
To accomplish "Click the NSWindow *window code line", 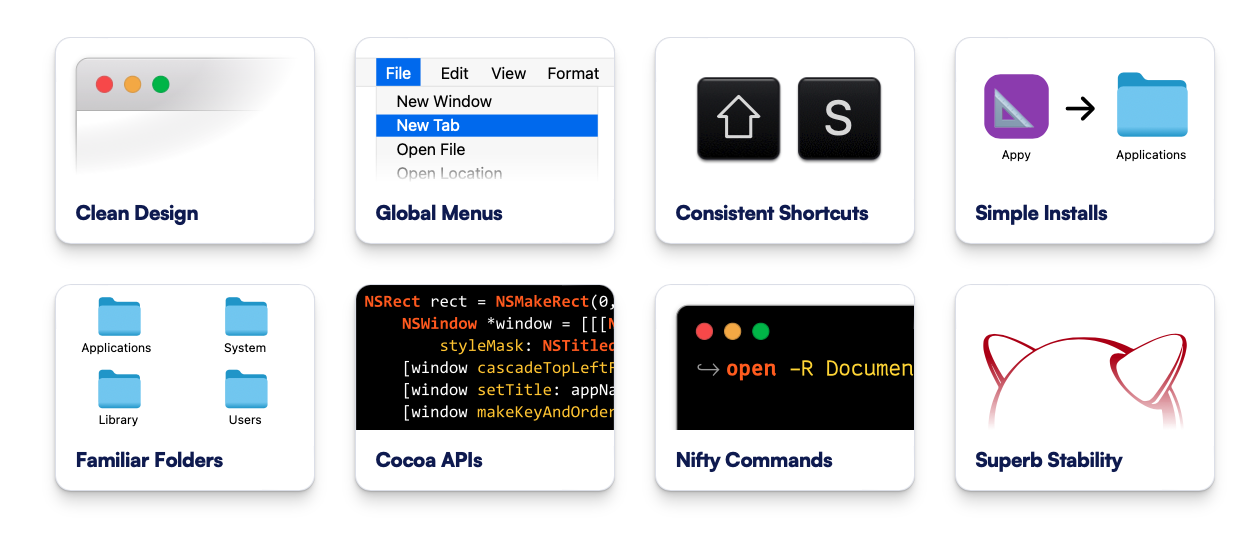I will 508,323.
